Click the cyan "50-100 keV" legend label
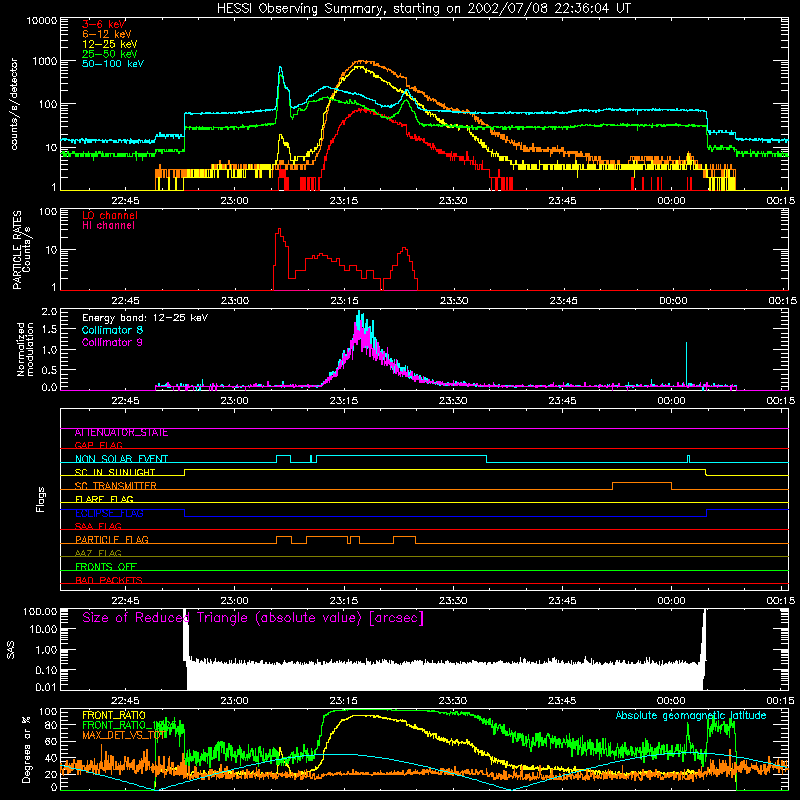Screen dimensions: 800x800 click(x=113, y=64)
